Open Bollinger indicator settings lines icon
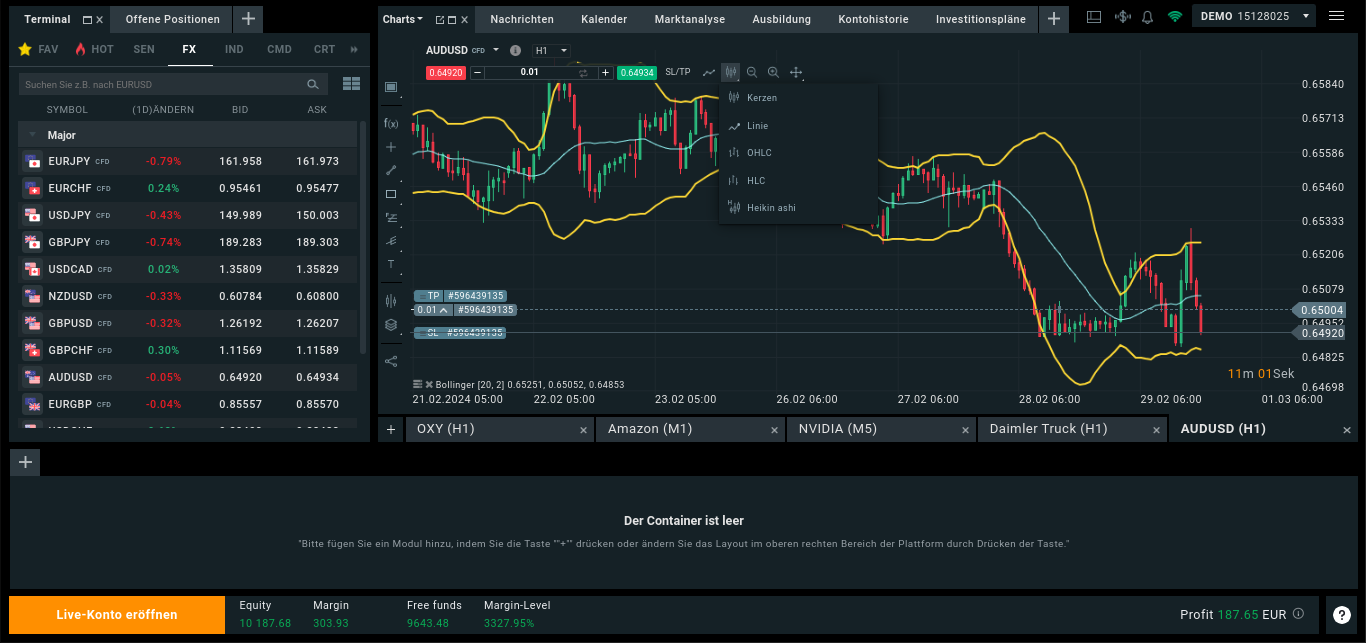 tap(417, 384)
